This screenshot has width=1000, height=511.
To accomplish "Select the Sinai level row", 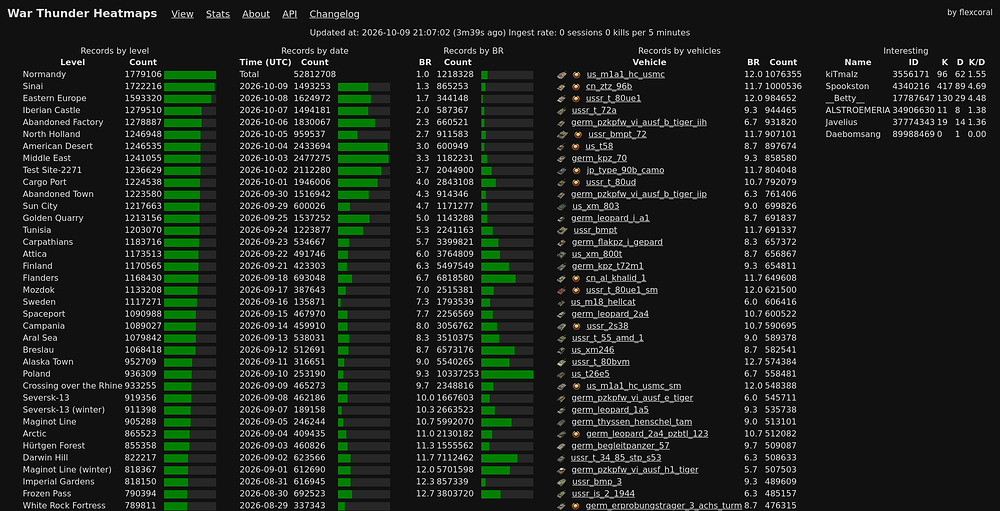I will click(119, 87).
